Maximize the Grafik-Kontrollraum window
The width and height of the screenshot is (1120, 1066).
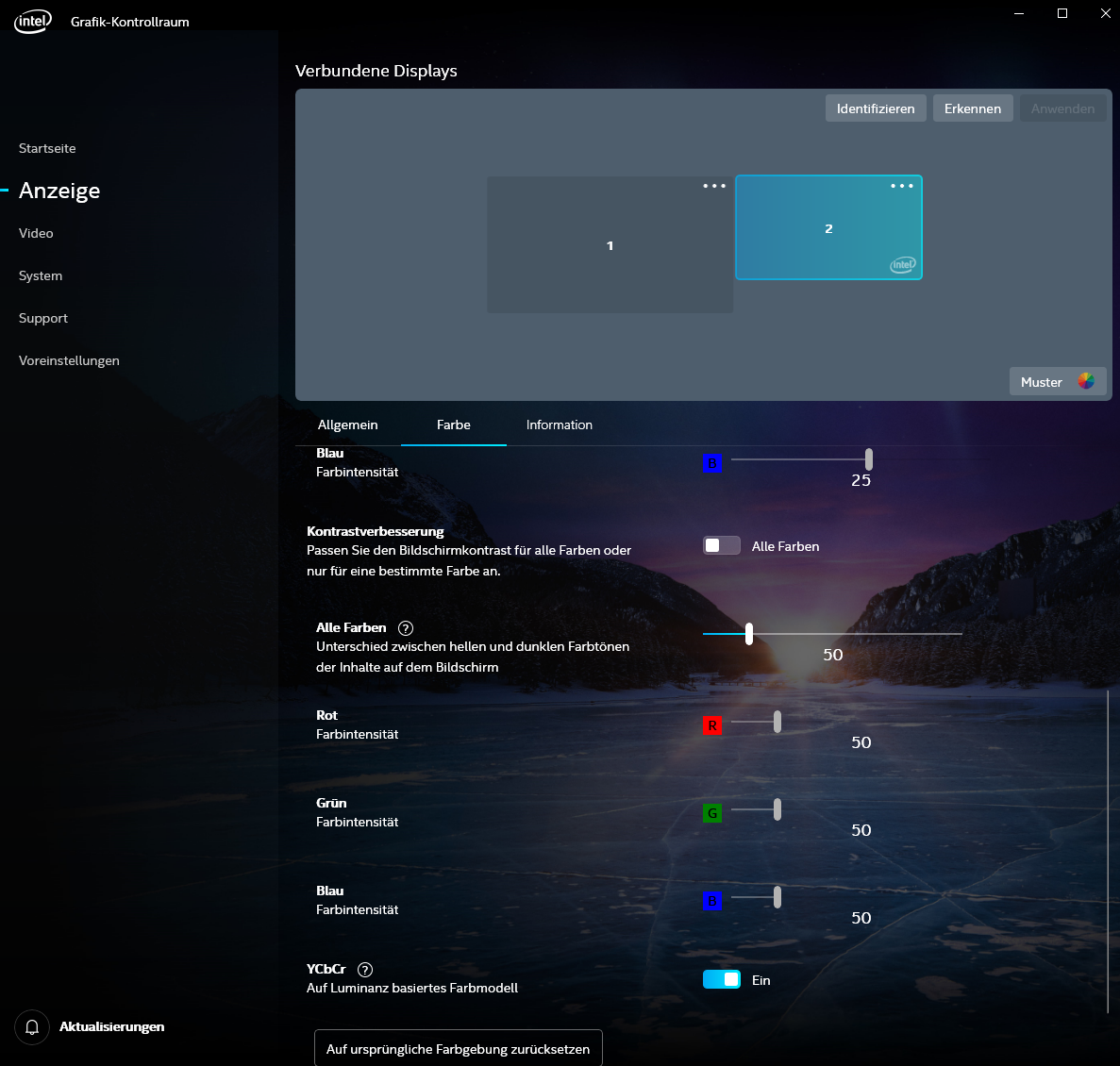tap(1062, 13)
